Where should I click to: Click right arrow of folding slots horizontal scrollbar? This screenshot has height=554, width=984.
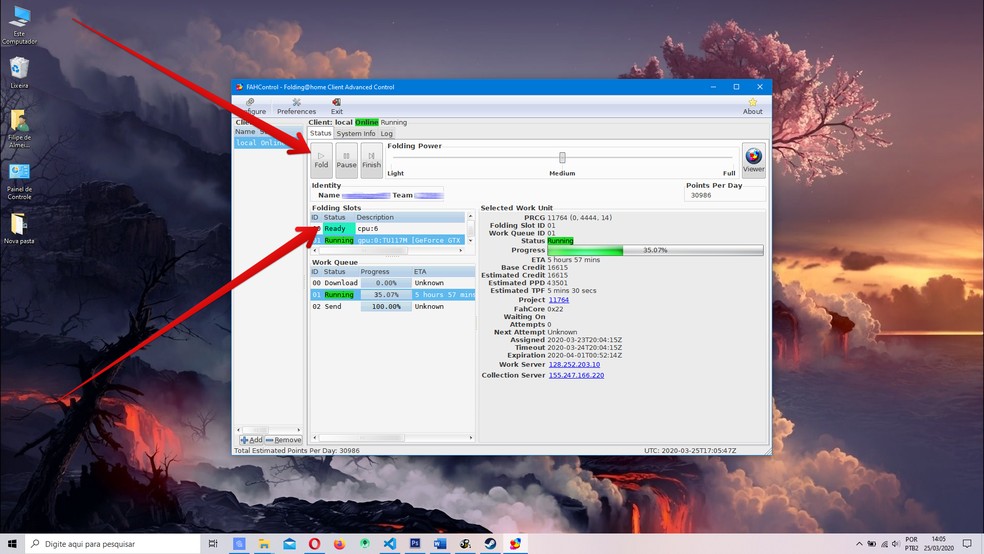coord(461,250)
